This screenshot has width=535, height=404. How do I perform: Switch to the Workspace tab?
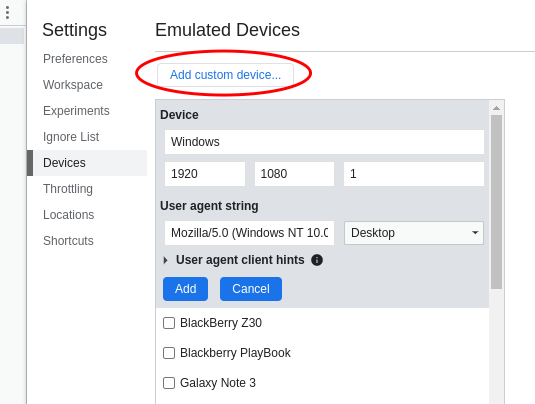tap(73, 85)
